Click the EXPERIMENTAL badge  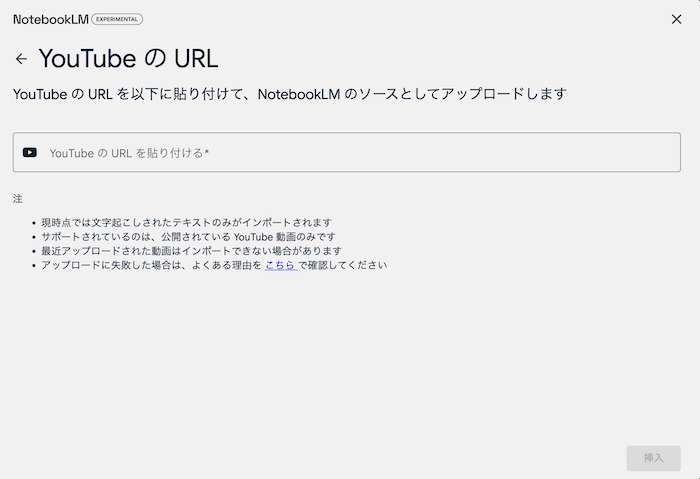pyautogui.click(x=117, y=19)
